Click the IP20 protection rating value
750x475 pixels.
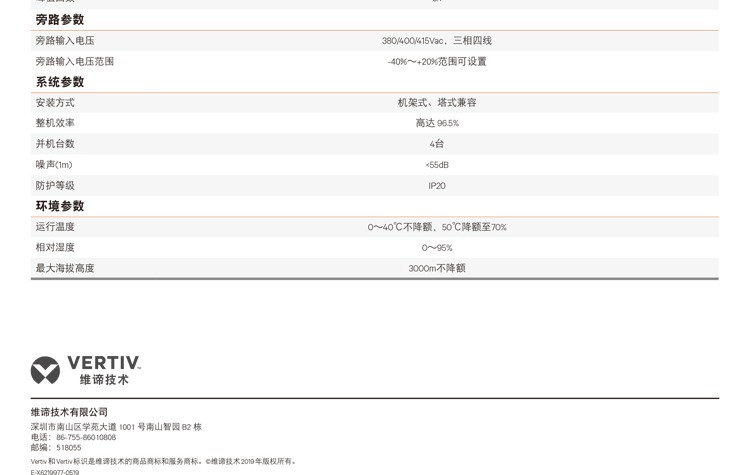(x=437, y=186)
